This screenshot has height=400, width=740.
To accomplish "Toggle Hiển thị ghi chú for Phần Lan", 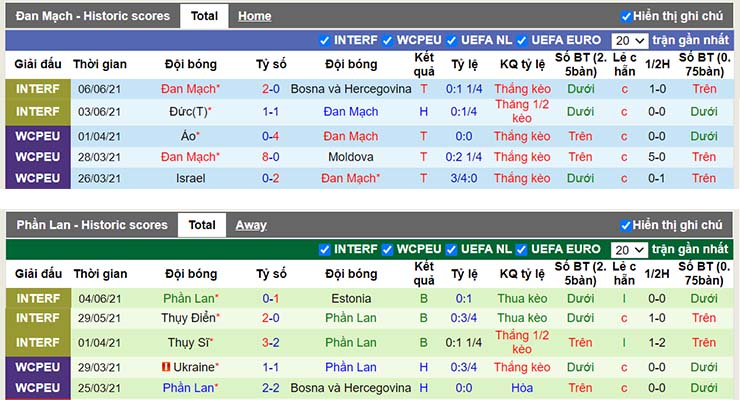I will pyautogui.click(x=626, y=225).
